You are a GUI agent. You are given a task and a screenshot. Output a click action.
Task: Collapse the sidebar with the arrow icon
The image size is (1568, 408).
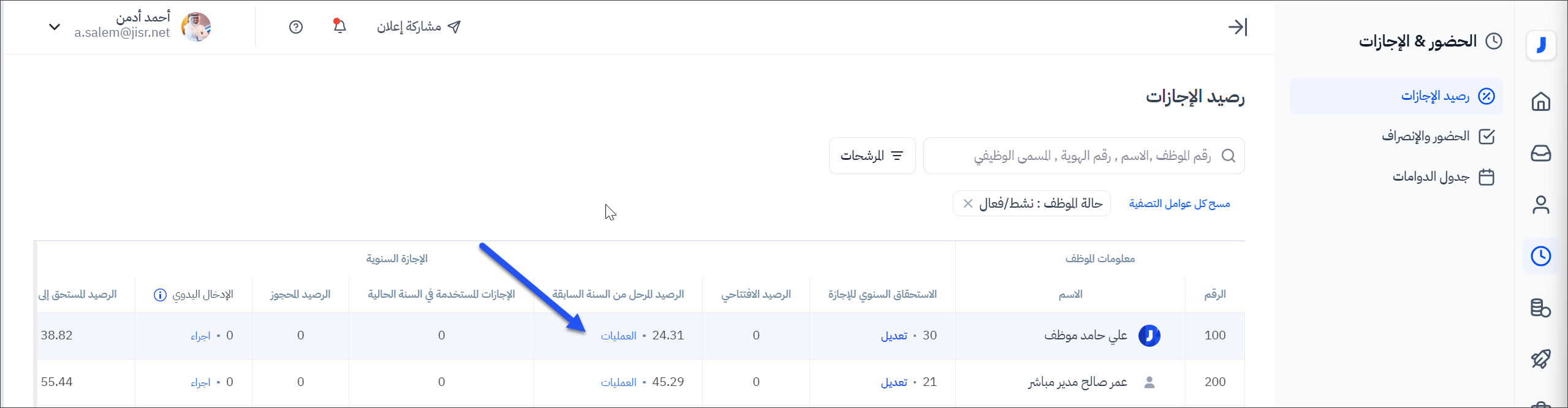point(1237,27)
